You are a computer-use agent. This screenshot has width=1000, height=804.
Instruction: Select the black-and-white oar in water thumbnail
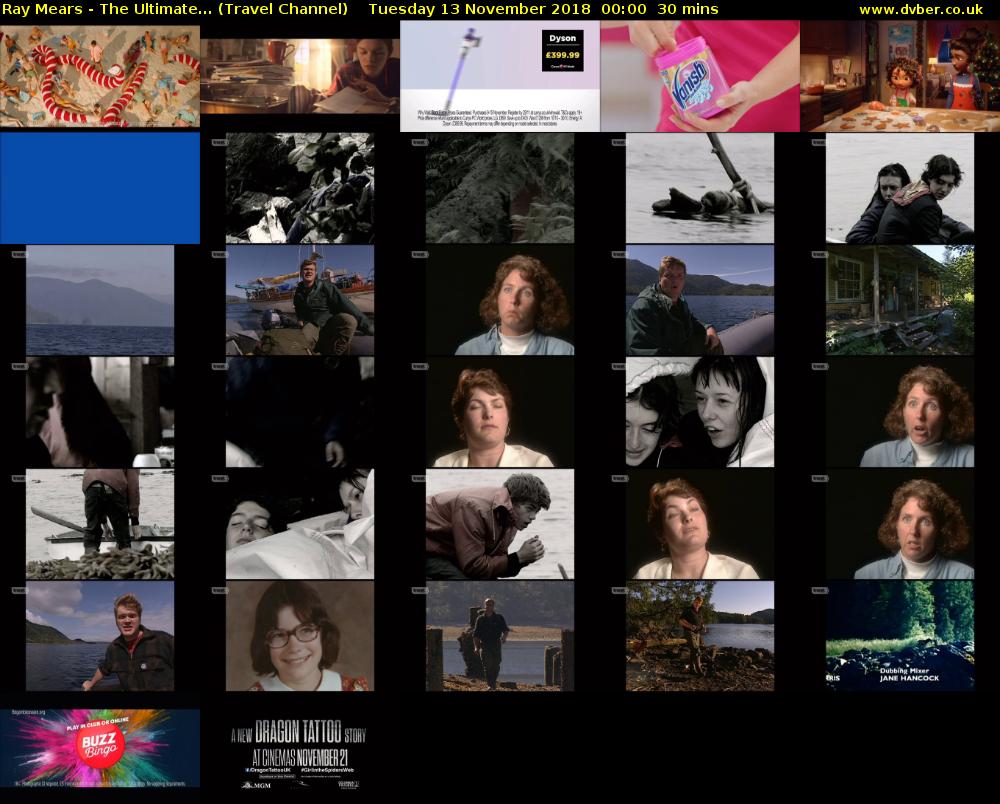pyautogui.click(x=700, y=188)
